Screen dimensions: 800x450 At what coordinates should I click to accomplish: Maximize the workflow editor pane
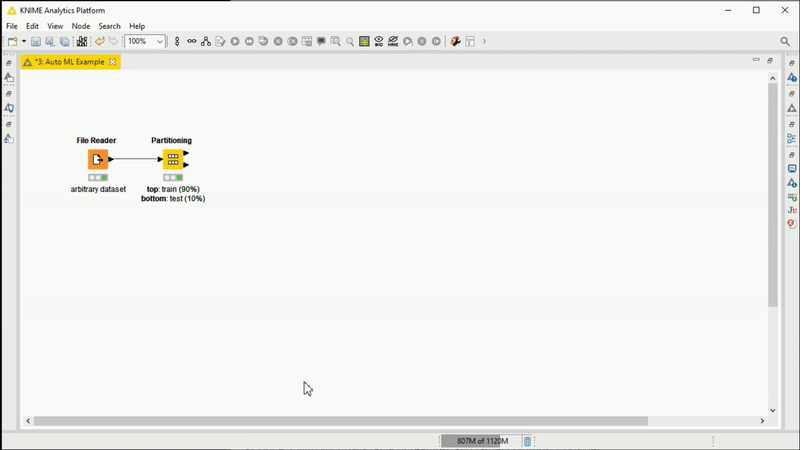pos(770,61)
